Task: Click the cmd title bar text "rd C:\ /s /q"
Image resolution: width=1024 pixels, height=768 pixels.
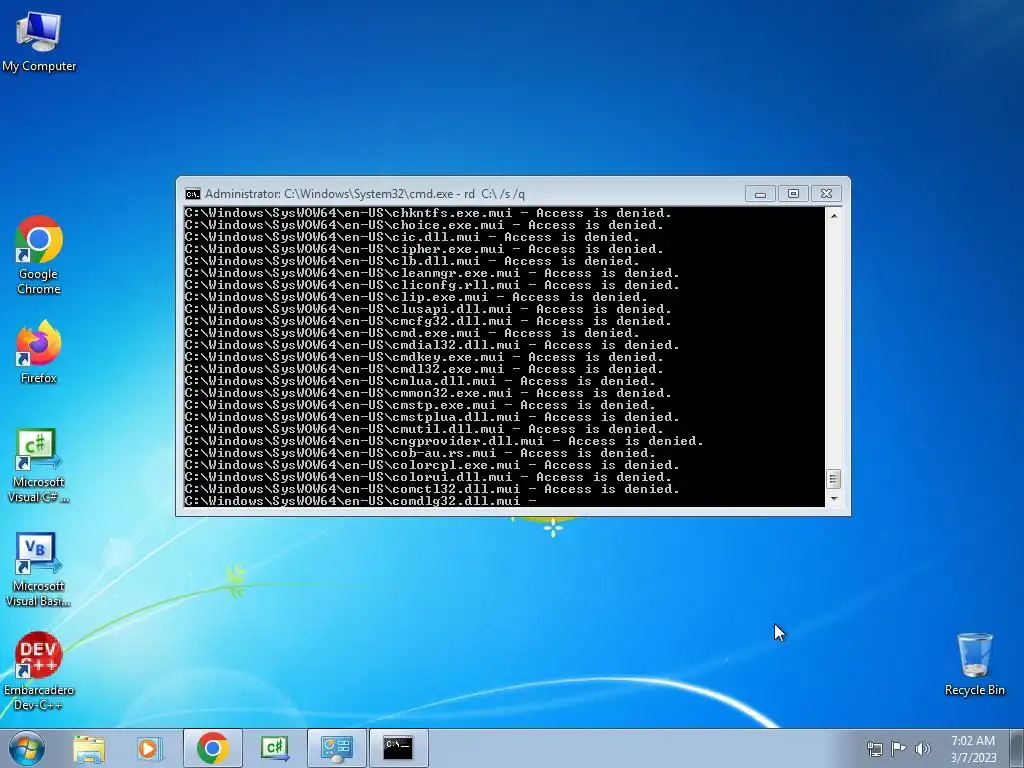Action: pos(494,194)
